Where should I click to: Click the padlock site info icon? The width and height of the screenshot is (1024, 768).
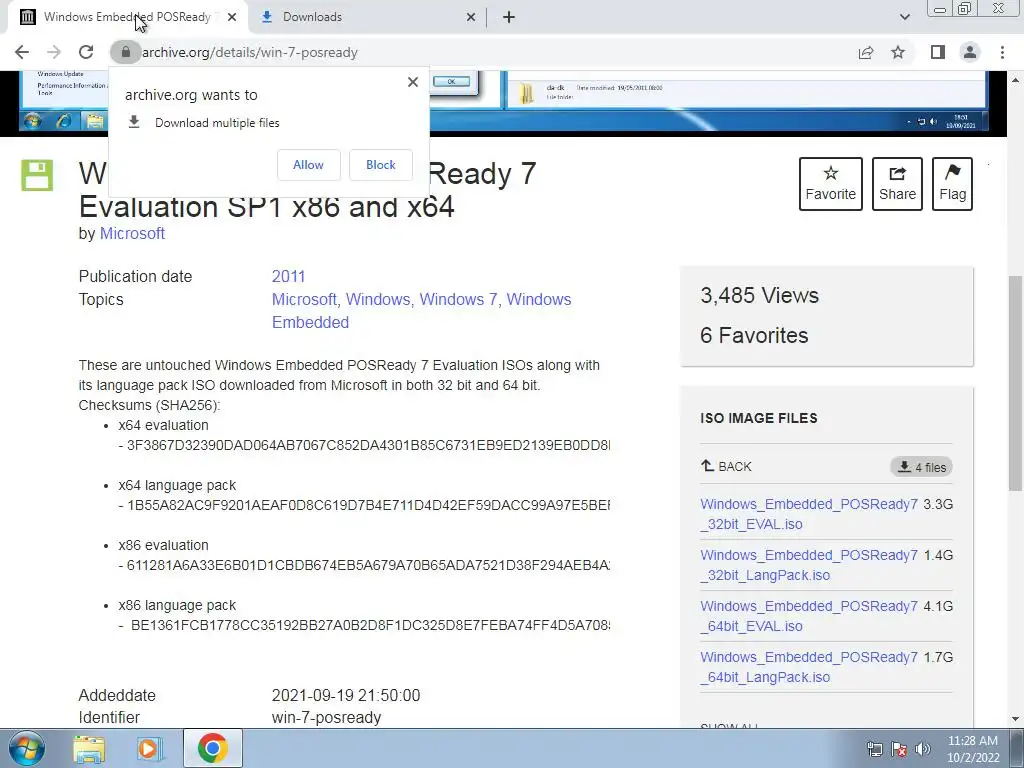[x=126, y=52]
